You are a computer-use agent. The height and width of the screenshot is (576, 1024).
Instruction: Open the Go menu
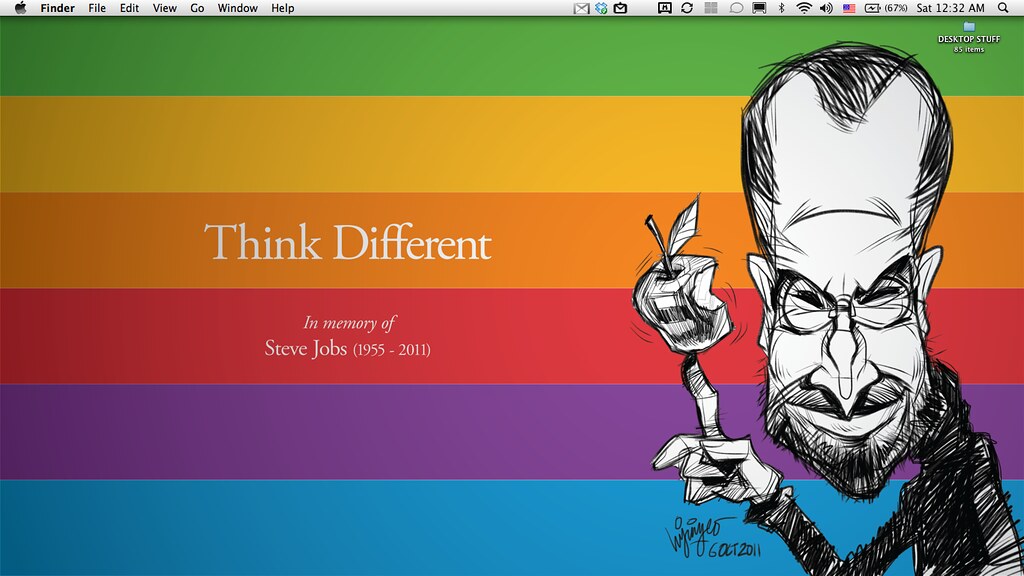click(x=196, y=8)
